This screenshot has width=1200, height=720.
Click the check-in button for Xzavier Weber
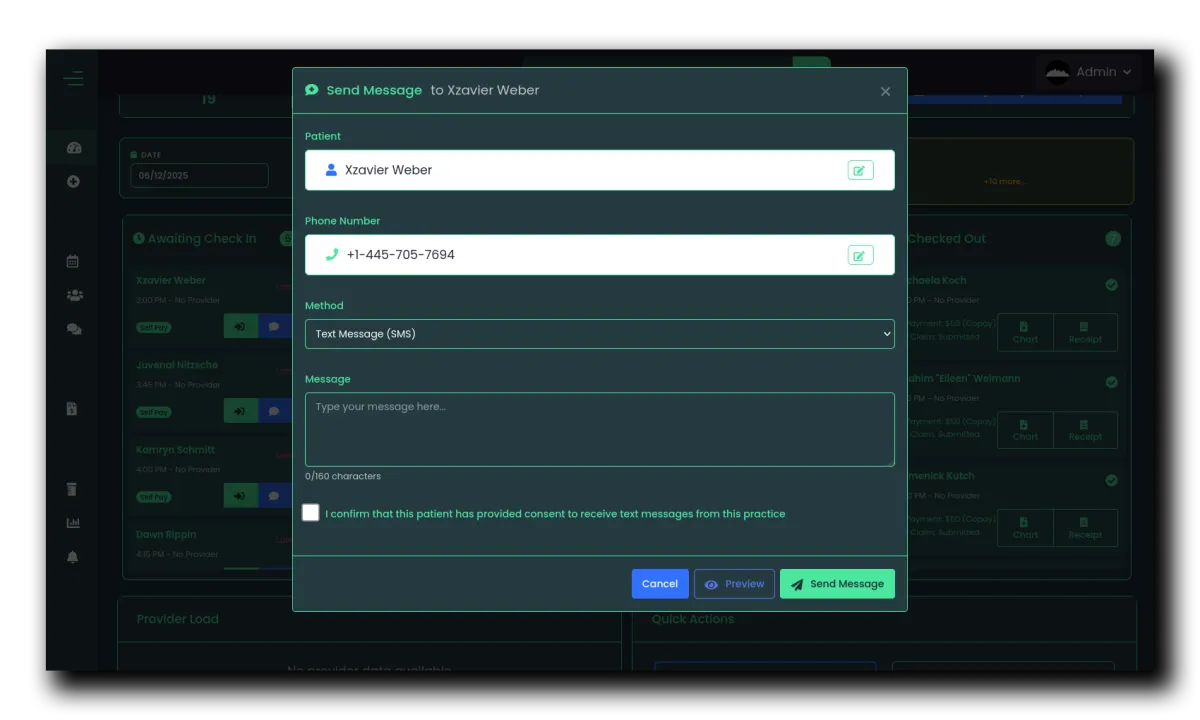coord(240,327)
